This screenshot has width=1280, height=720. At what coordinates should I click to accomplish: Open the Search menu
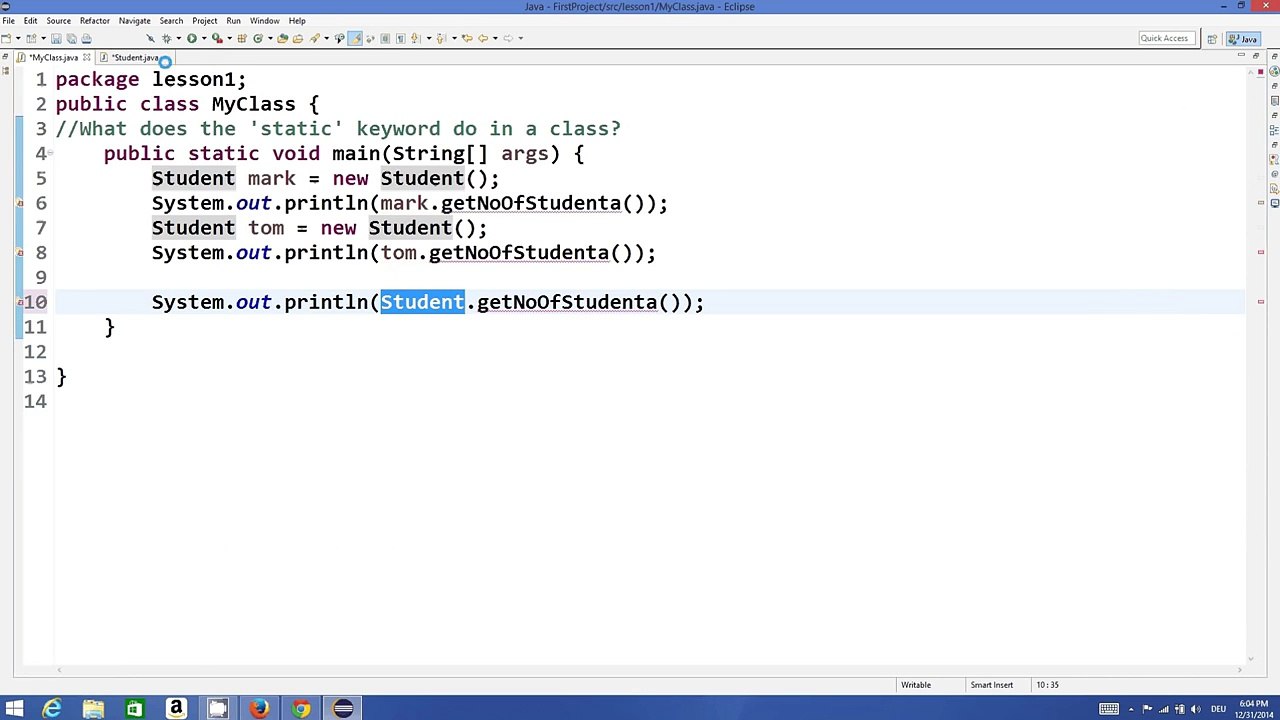[171, 20]
